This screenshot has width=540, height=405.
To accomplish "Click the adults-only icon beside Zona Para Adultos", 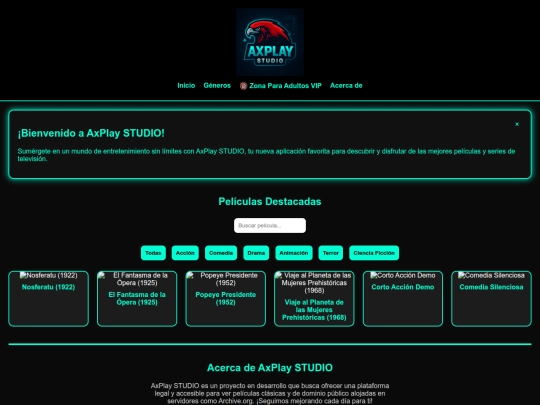I will (243, 86).
